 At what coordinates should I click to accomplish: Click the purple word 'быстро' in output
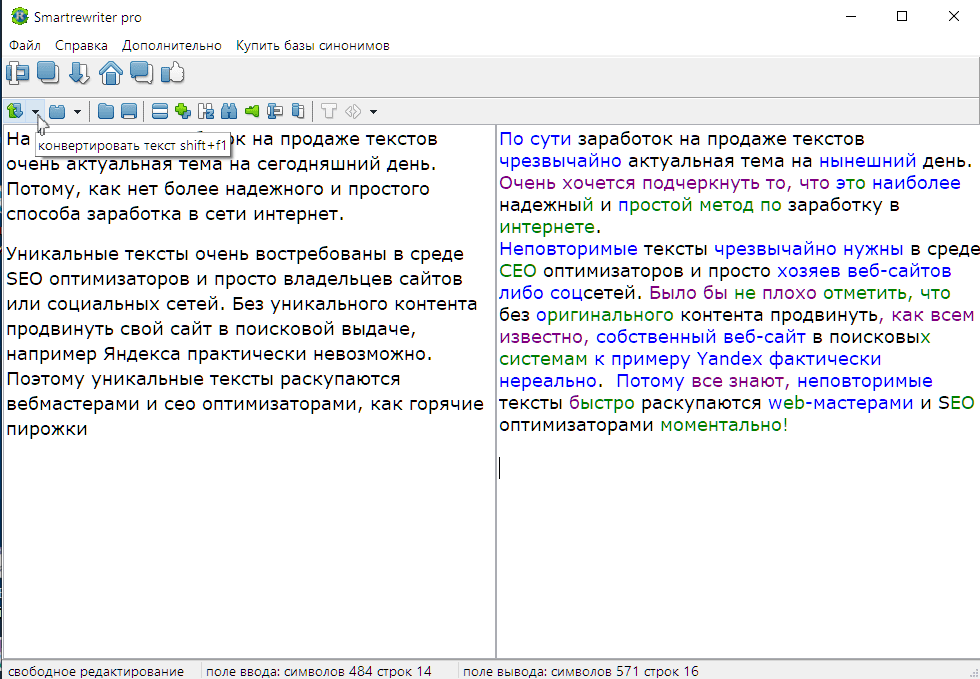[602, 403]
